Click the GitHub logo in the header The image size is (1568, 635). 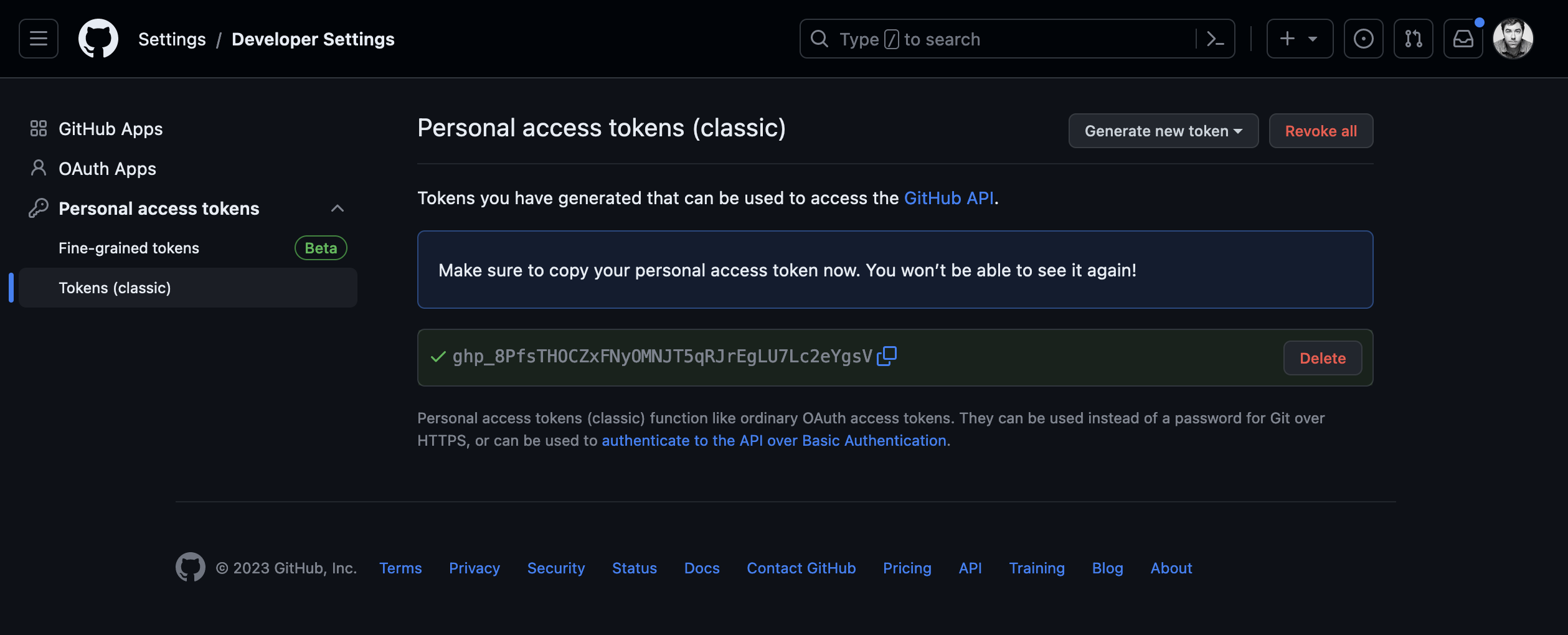coord(99,38)
